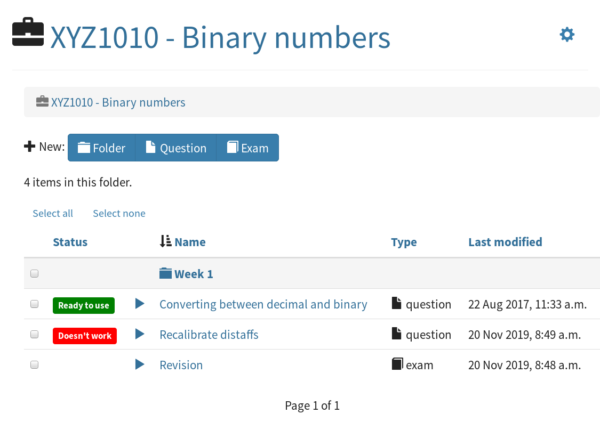Click Select none link
Screen dimensions: 600x430
pyautogui.click(x=119, y=213)
